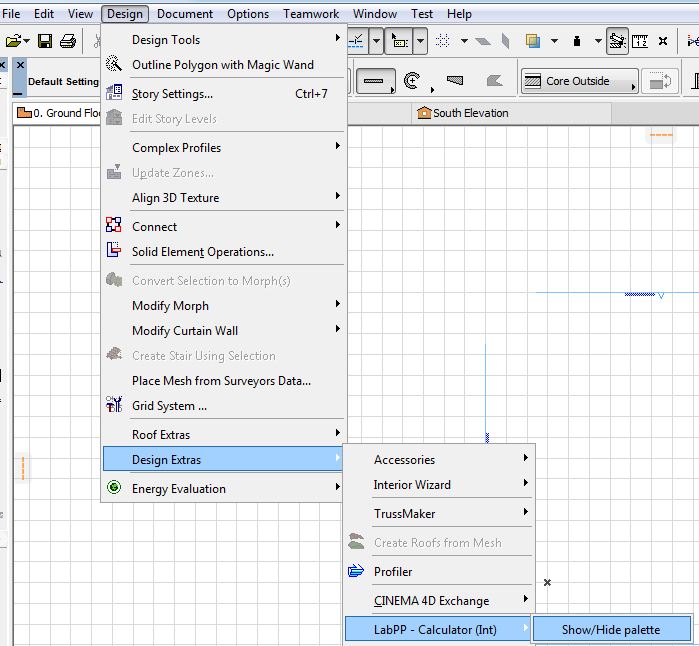This screenshot has width=699, height=646.
Task: Open the Edit menu
Action: click(x=44, y=14)
